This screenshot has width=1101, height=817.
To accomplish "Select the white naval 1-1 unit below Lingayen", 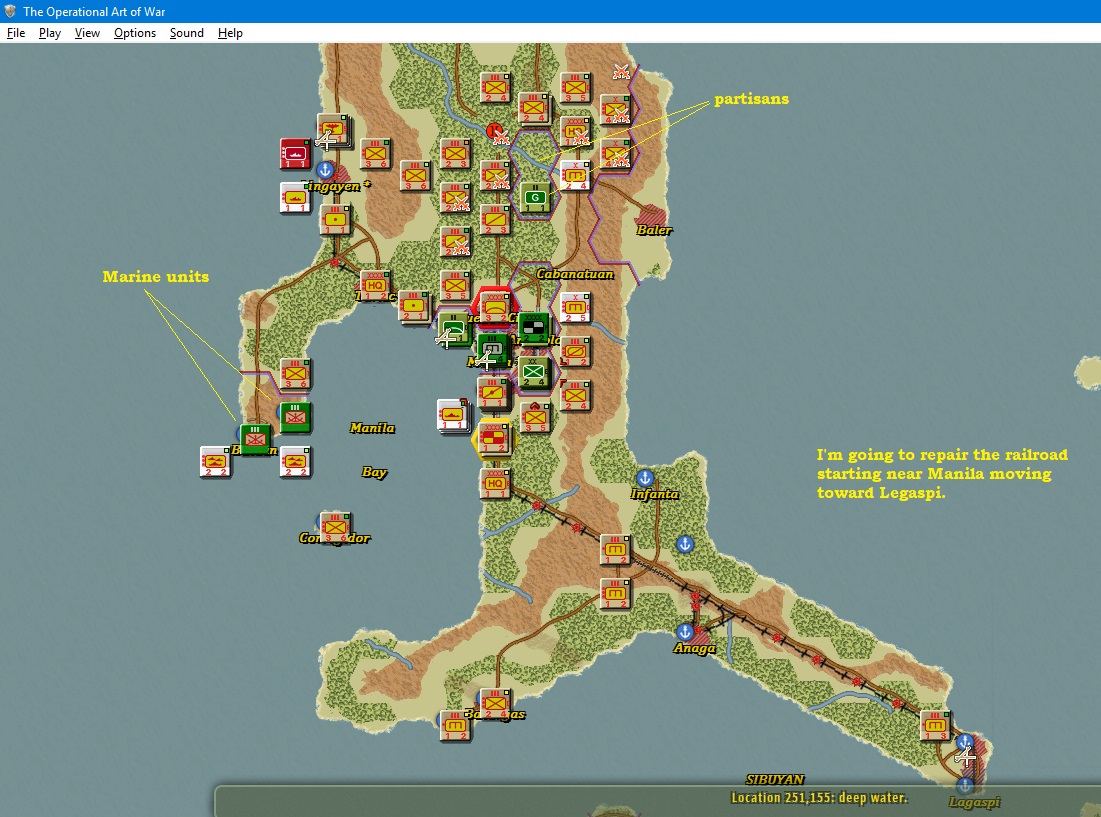I will [x=295, y=197].
